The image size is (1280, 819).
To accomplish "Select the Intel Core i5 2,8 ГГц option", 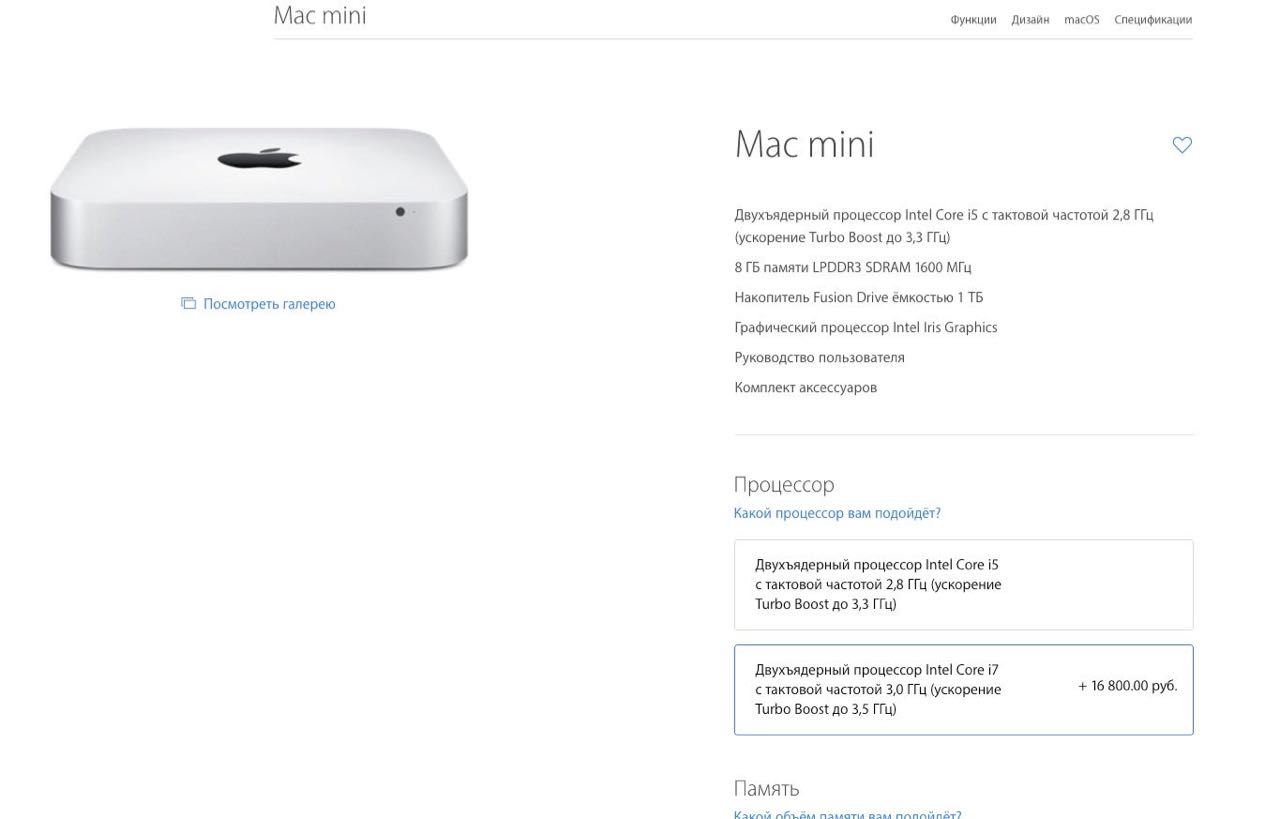I will (x=963, y=584).
